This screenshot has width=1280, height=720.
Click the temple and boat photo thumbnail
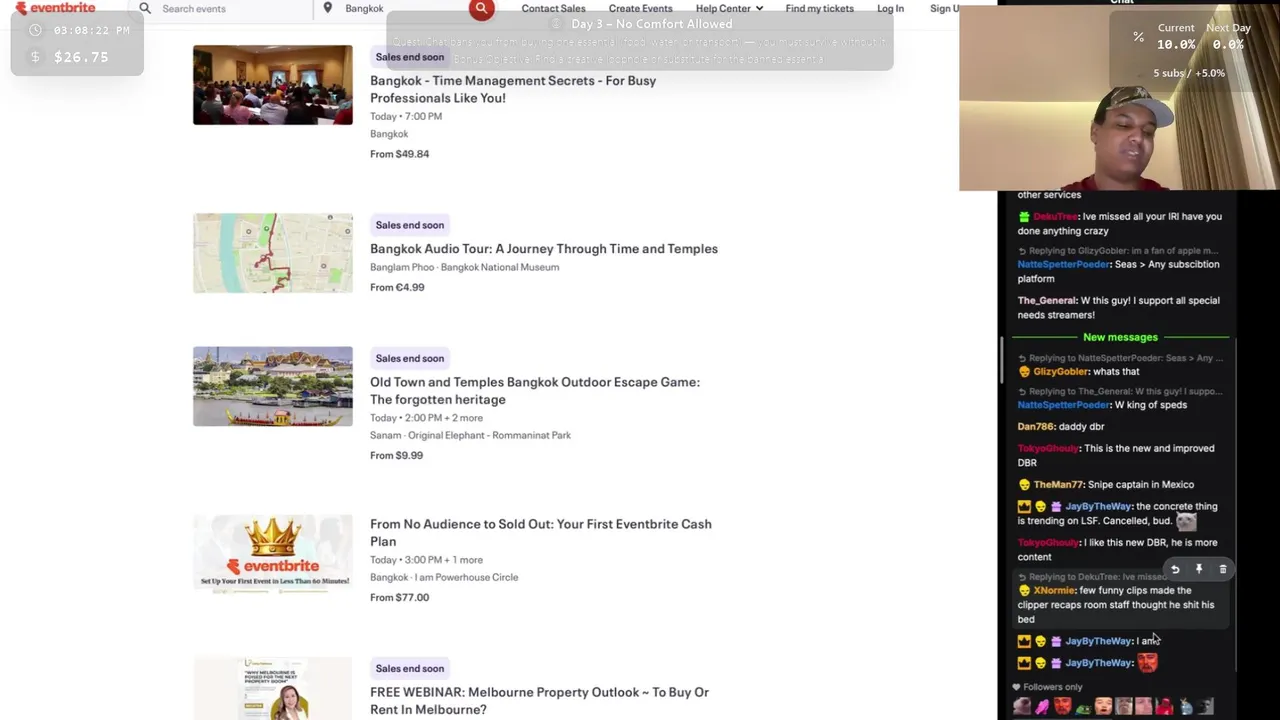273,386
